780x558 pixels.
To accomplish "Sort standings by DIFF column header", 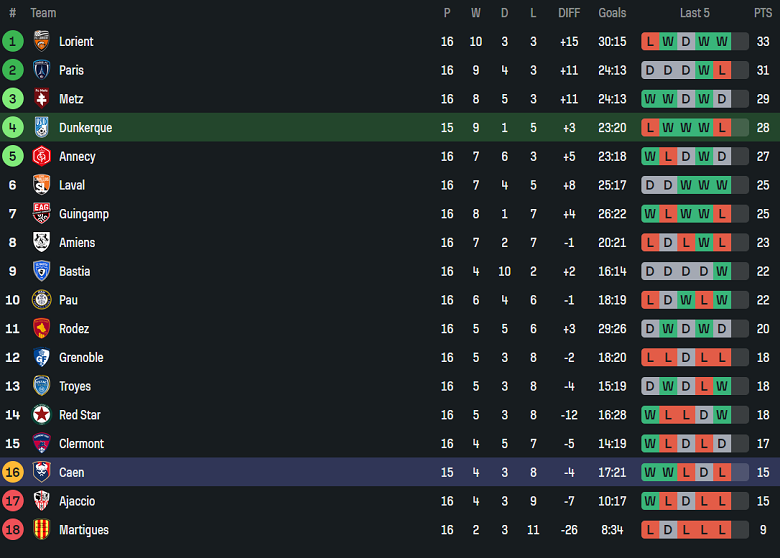I will pyautogui.click(x=569, y=13).
